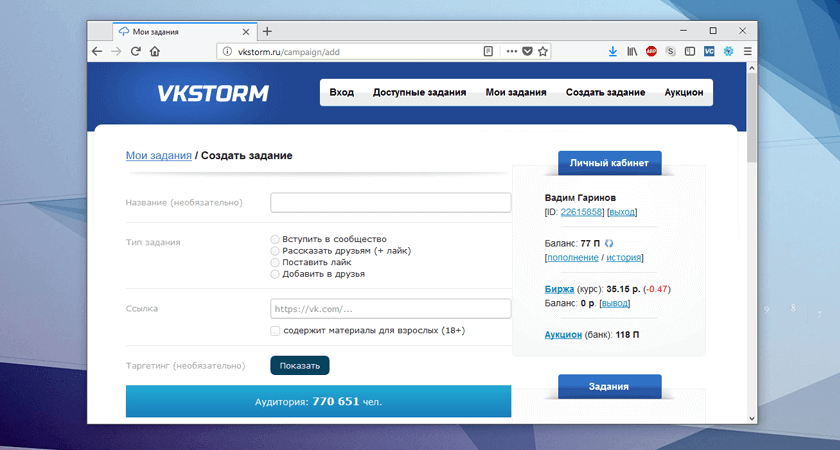Click the Ссылка https://vk.com/ input field
Screen dimensions: 840x450
[391, 309]
